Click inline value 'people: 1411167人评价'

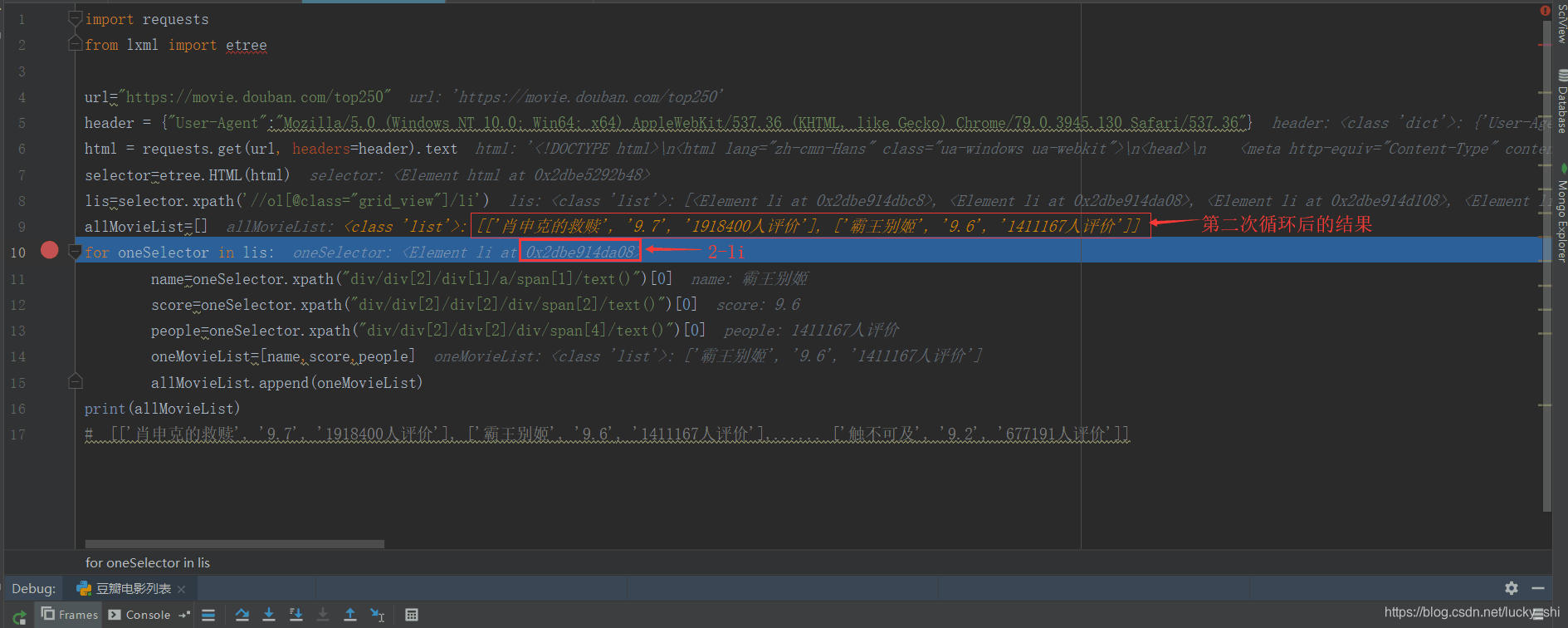tap(811, 331)
